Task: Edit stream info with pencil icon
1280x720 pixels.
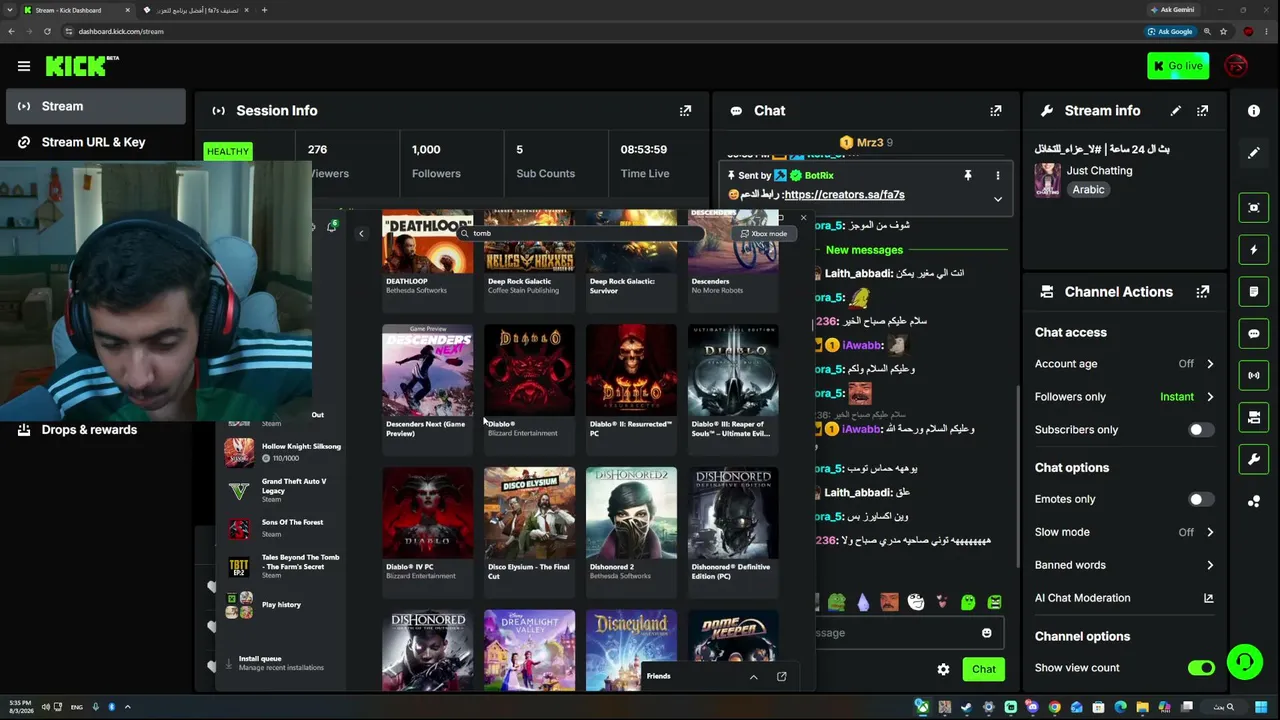Action: pos(1176,111)
